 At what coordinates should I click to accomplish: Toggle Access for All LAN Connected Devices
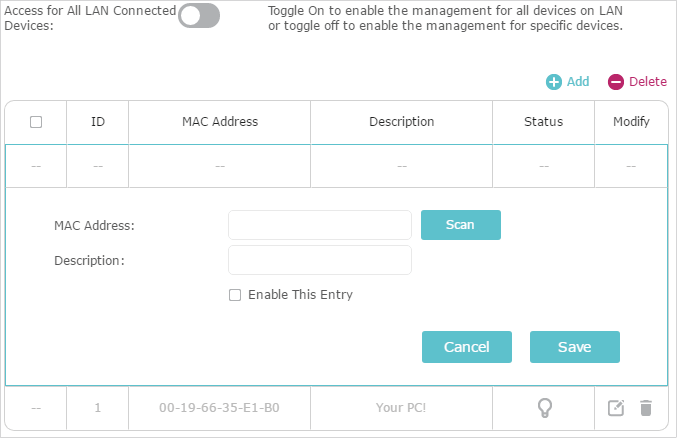click(199, 16)
